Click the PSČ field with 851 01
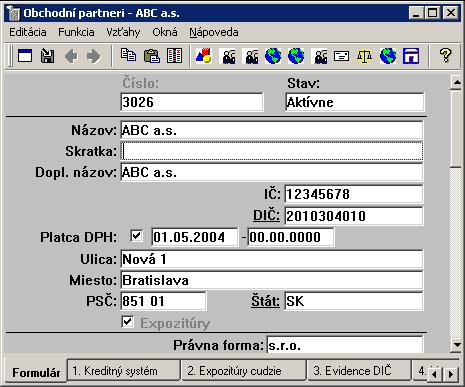The image size is (465, 387). (x=163, y=301)
